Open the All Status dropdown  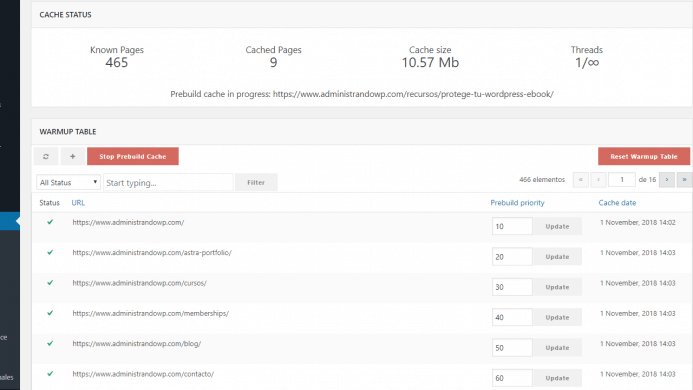[69, 183]
